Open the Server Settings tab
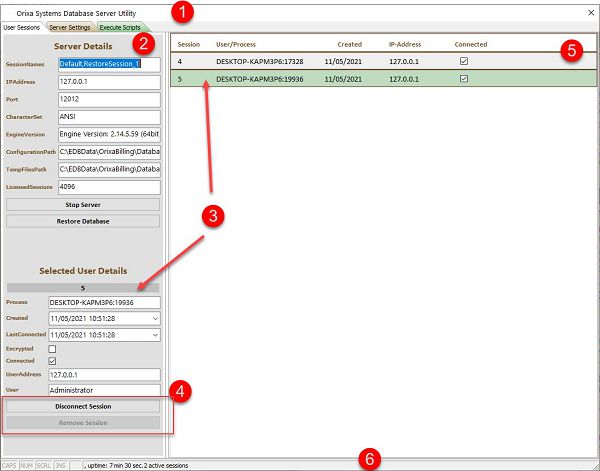 tap(70, 28)
